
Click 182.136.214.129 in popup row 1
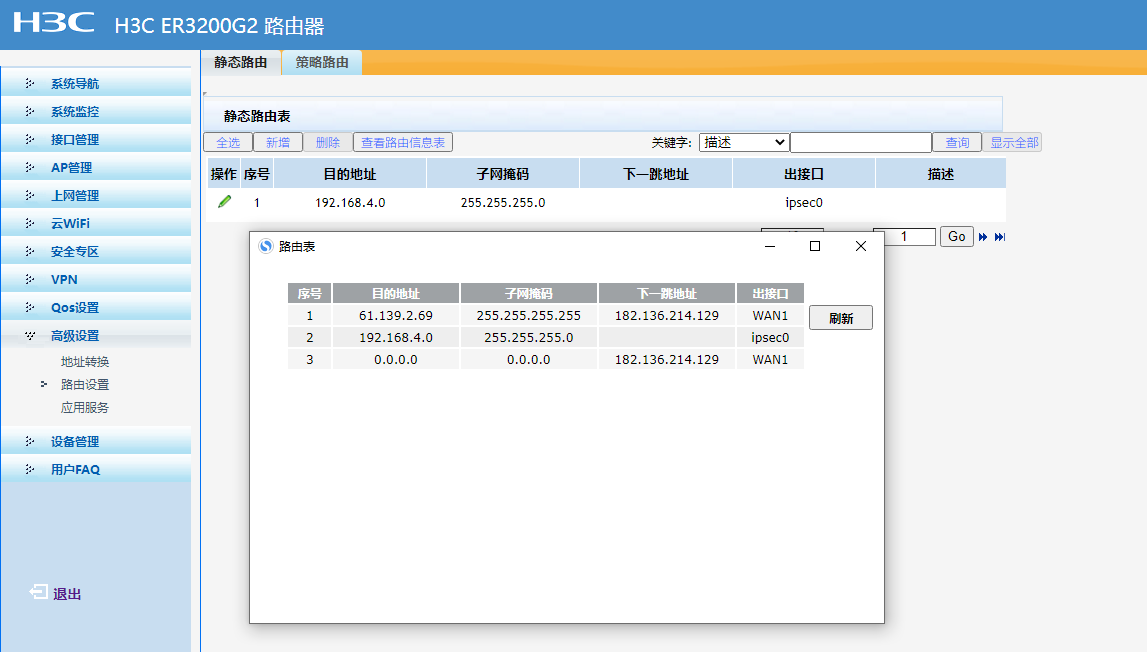[666, 315]
